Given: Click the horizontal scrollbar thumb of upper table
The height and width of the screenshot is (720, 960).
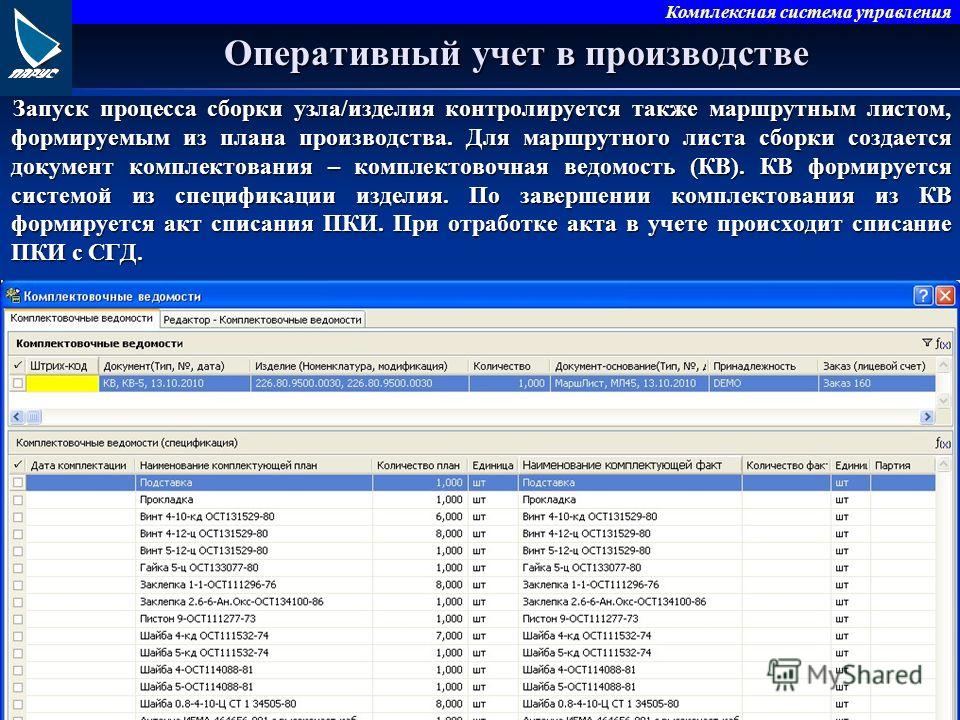Looking at the screenshot, I should 34,417.
